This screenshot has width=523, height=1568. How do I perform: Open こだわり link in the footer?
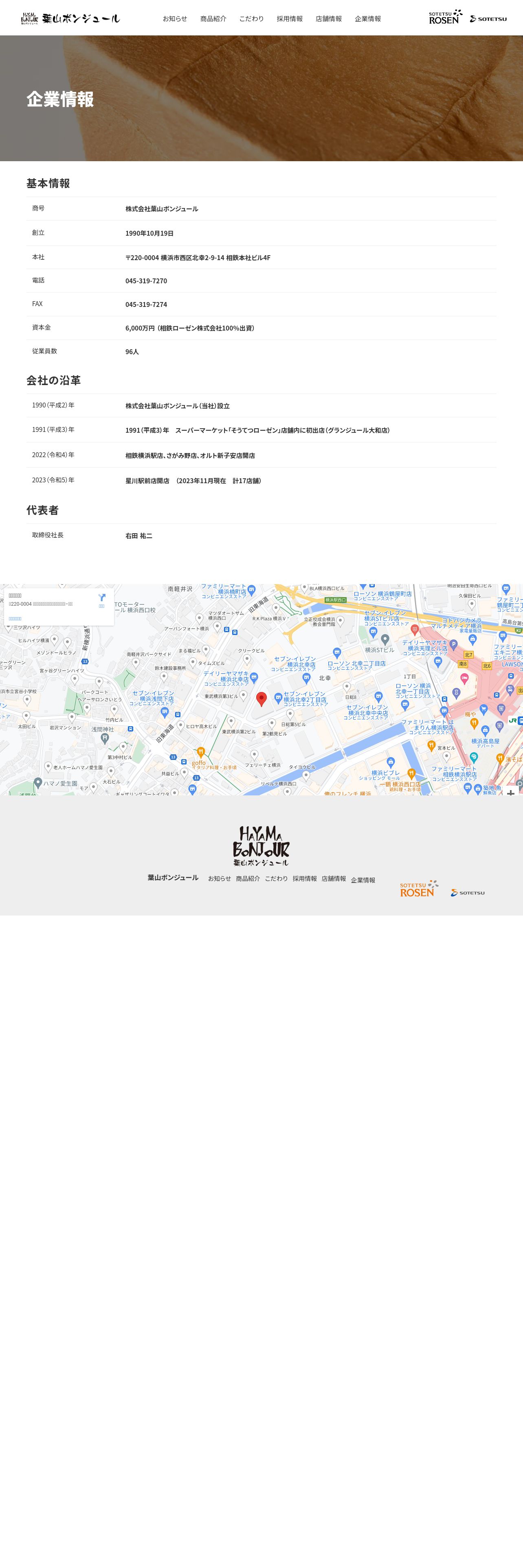point(277,878)
